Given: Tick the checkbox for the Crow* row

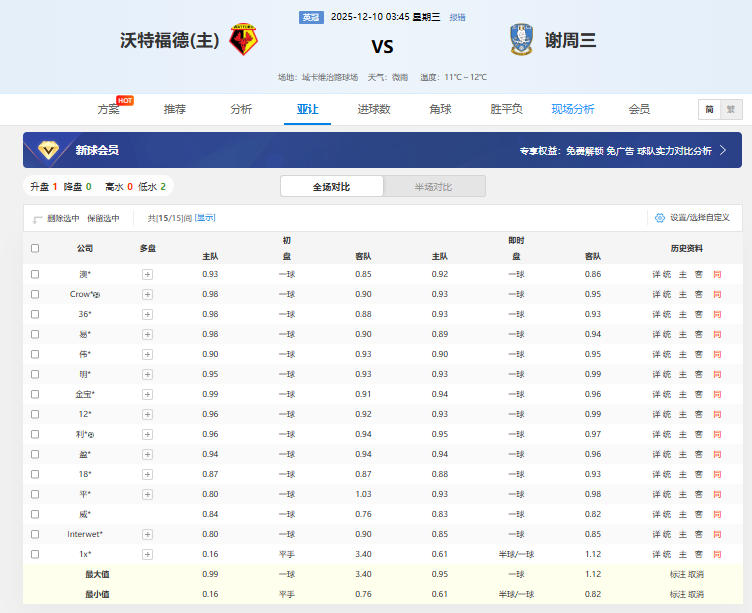Looking at the screenshot, I should [x=35, y=294].
